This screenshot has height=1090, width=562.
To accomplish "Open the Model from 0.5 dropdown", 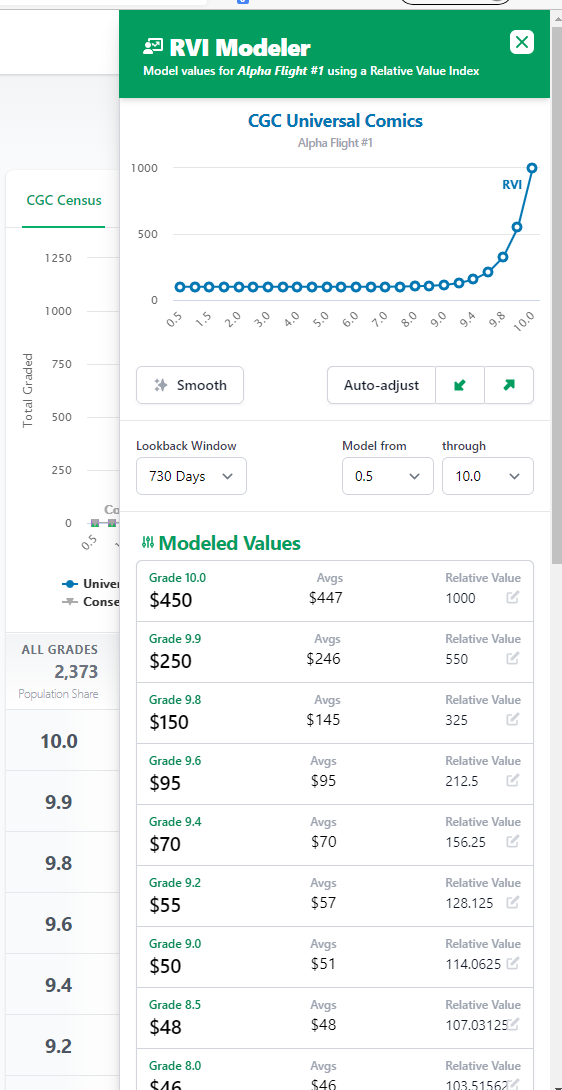I will click(x=388, y=476).
